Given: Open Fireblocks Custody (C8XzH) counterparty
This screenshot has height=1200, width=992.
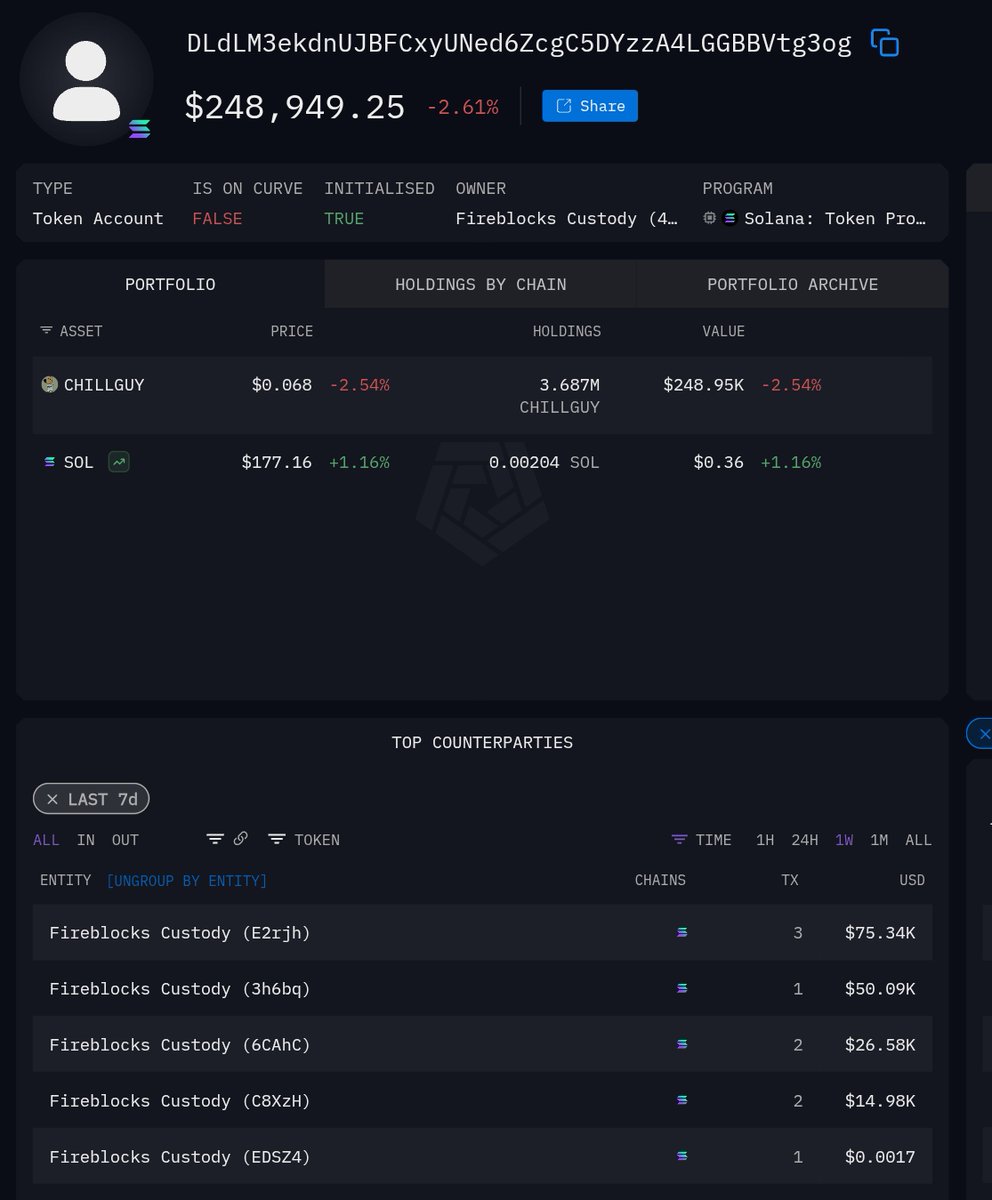Looking at the screenshot, I should point(180,1101).
